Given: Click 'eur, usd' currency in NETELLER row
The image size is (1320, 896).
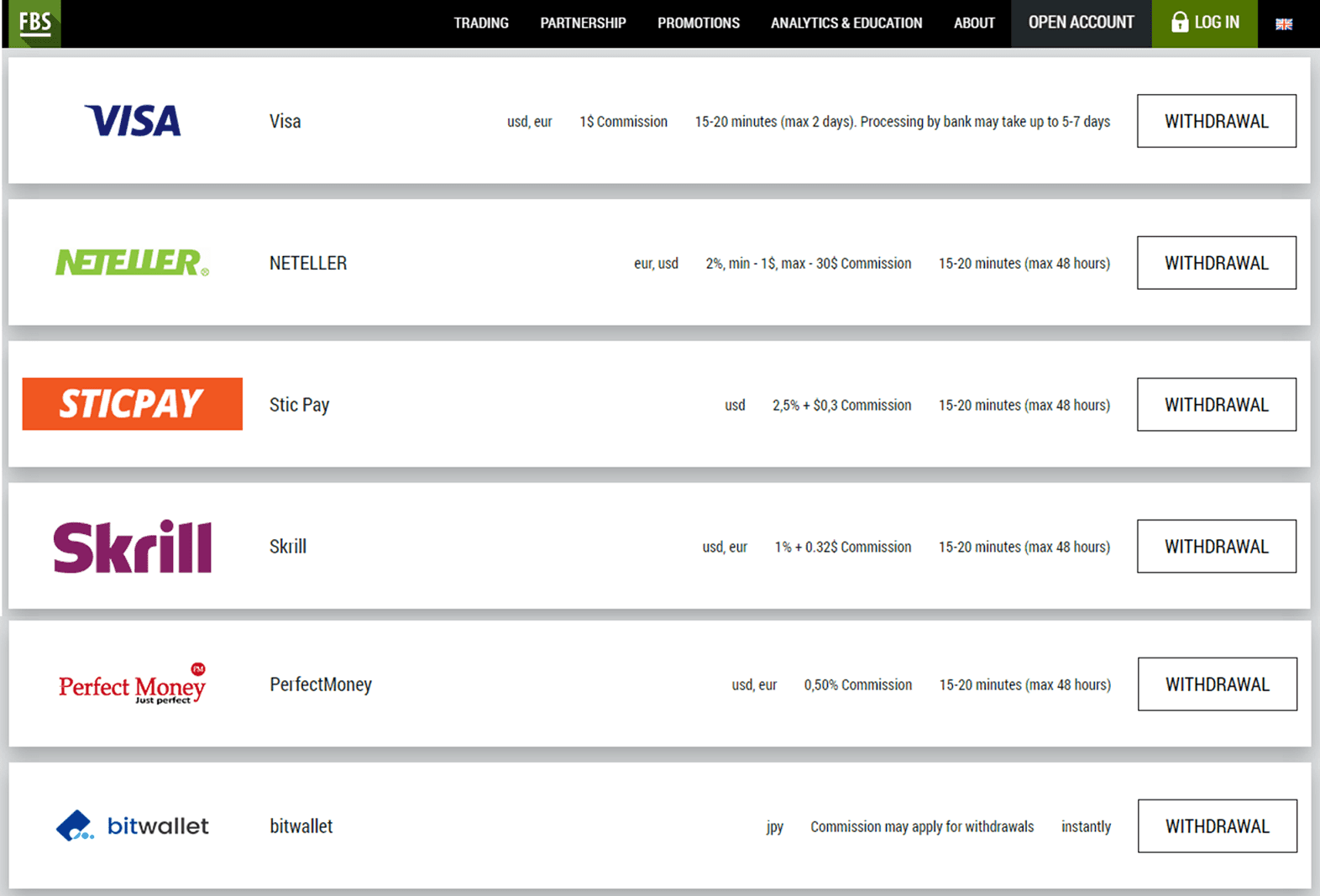Looking at the screenshot, I should 656,264.
